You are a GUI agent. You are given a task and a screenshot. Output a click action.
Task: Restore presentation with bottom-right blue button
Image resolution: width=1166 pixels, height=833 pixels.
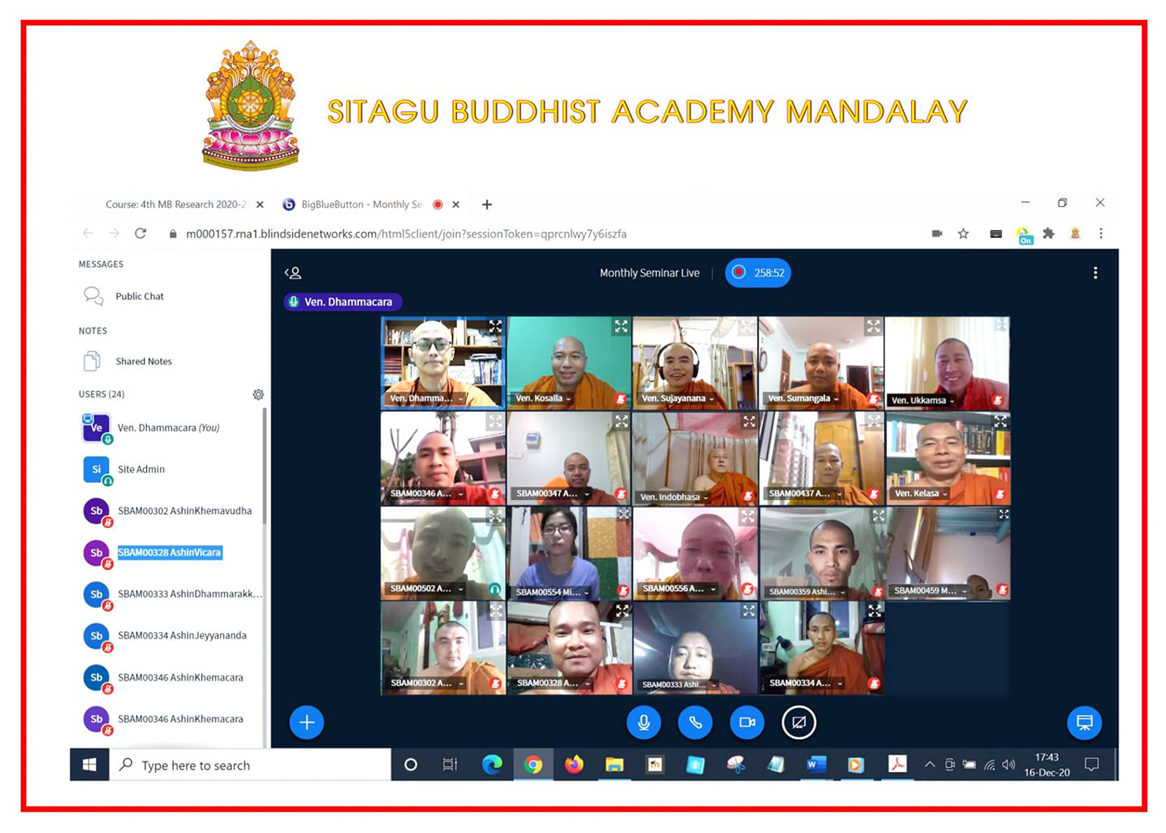1084,722
